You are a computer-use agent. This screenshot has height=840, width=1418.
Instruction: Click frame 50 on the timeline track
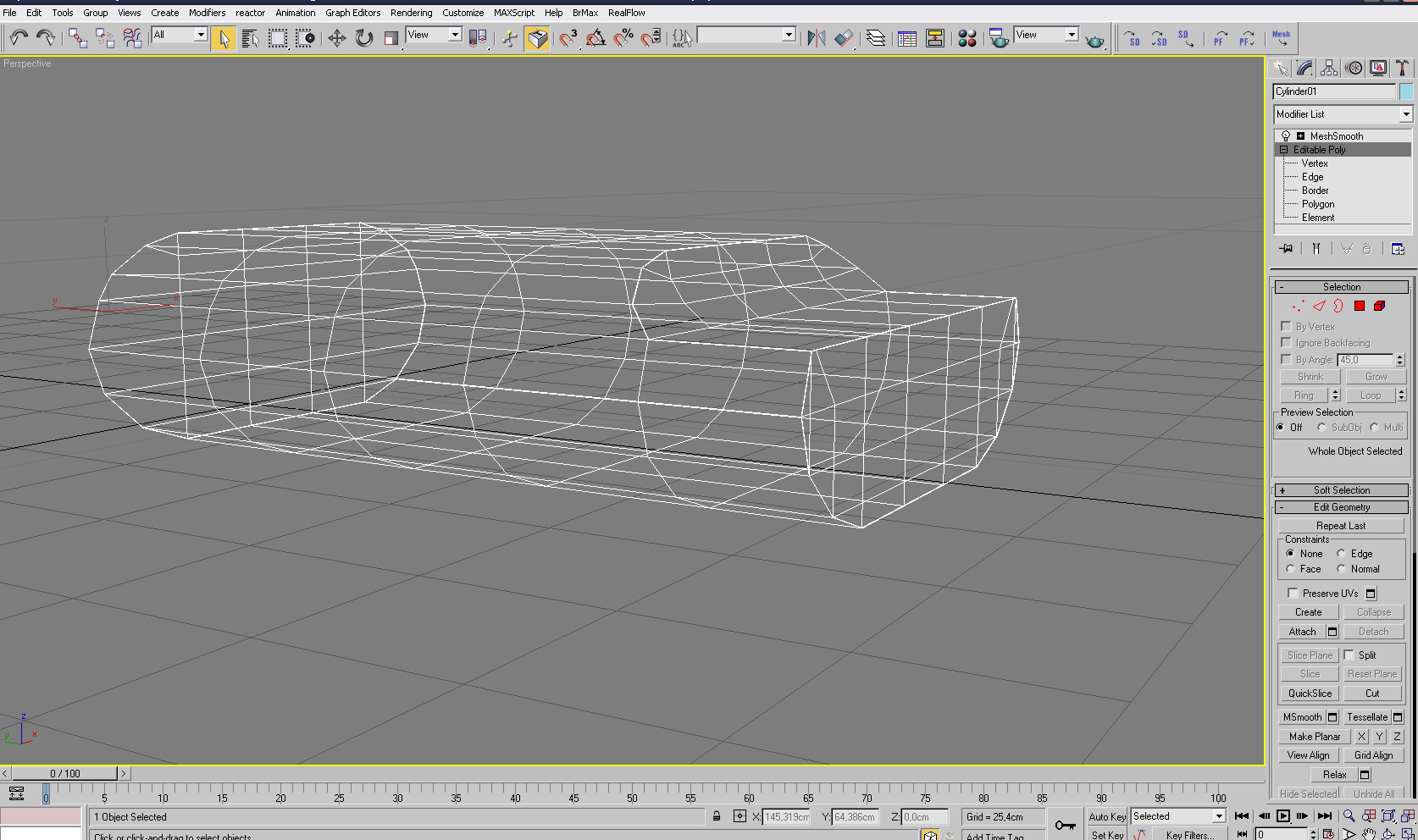(632, 793)
